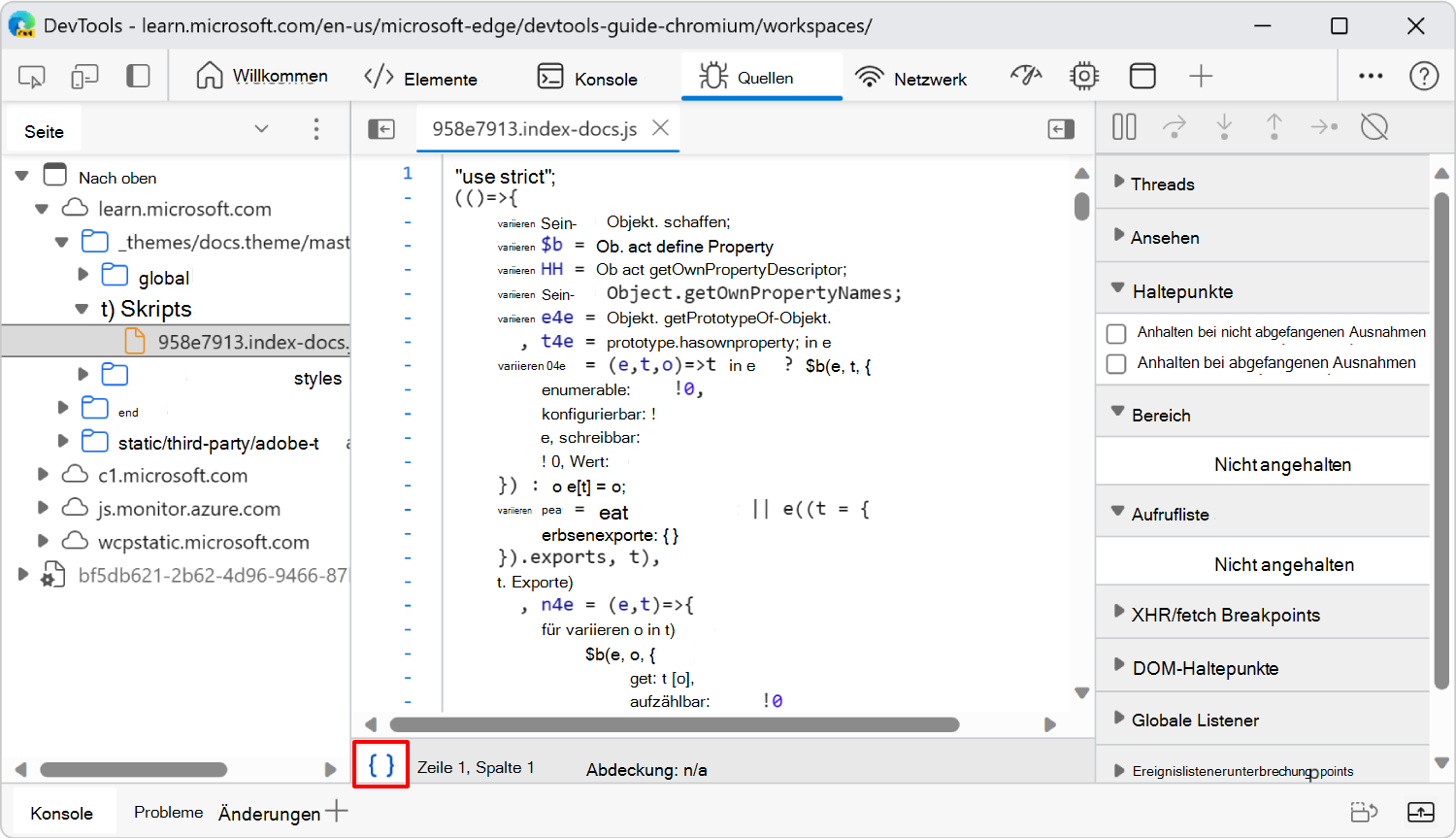
Task: Expand the global folder
Action: click(83, 276)
